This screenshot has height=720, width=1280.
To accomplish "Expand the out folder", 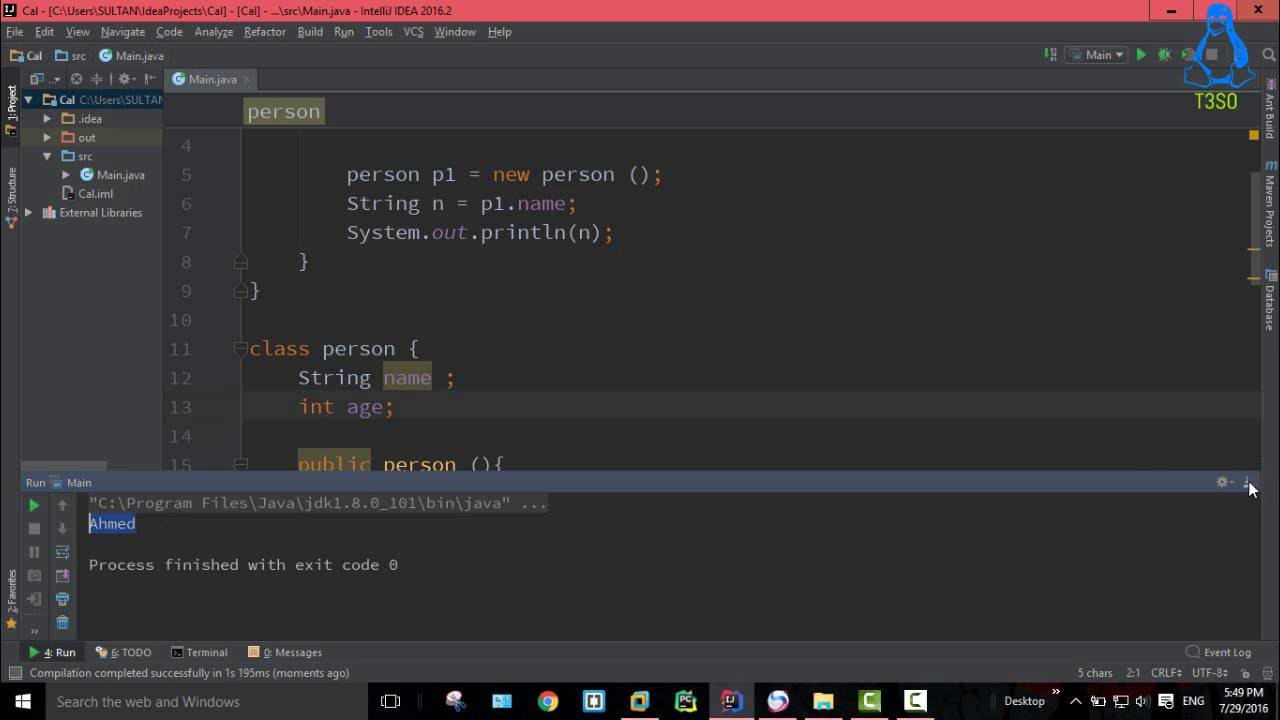I will point(47,137).
